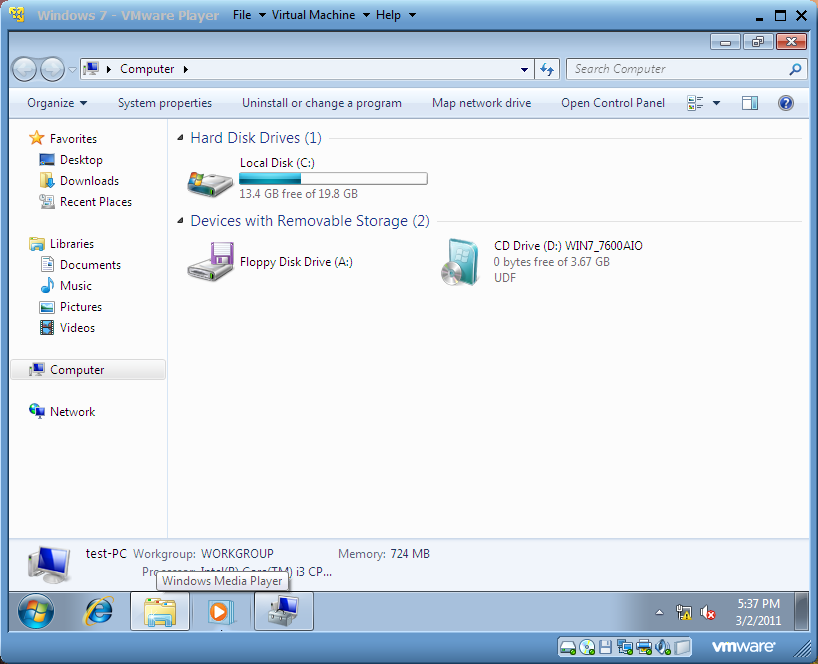The image size is (818, 664).
Task: Show hidden tray icons arrow
Action: 659,612
